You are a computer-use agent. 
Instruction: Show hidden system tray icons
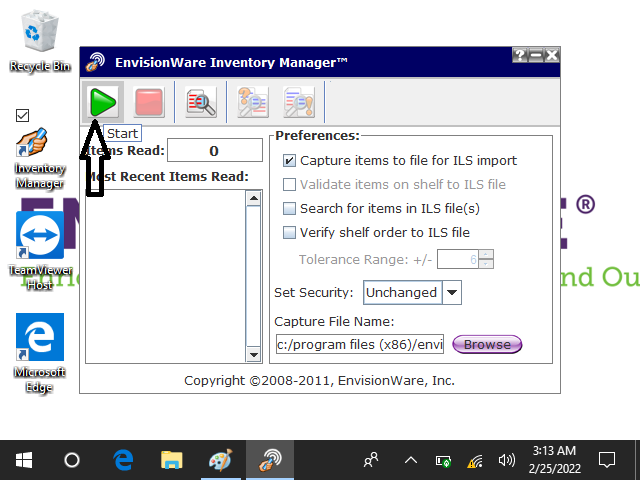[x=411, y=460]
